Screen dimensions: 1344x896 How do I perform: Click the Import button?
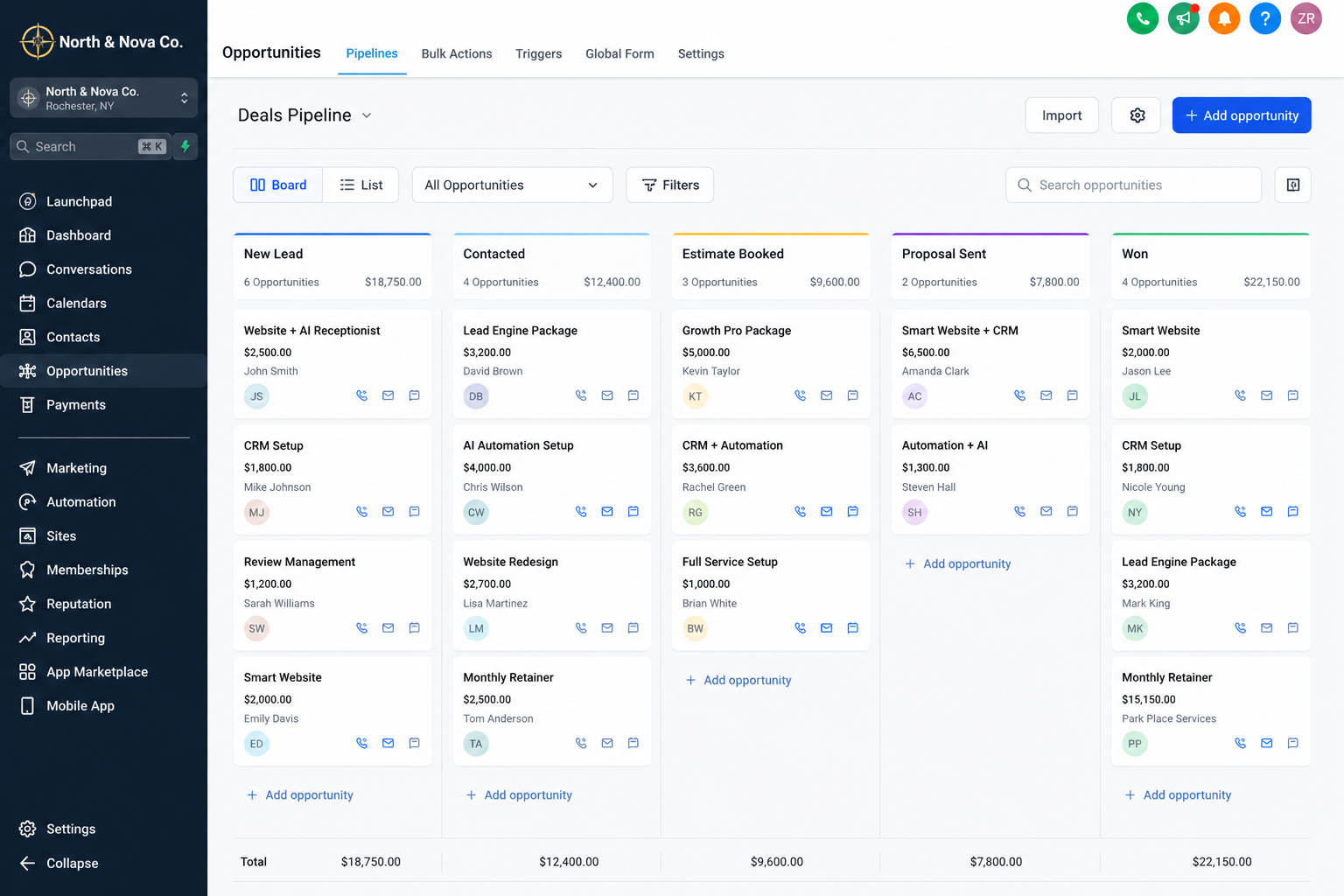click(x=1061, y=115)
